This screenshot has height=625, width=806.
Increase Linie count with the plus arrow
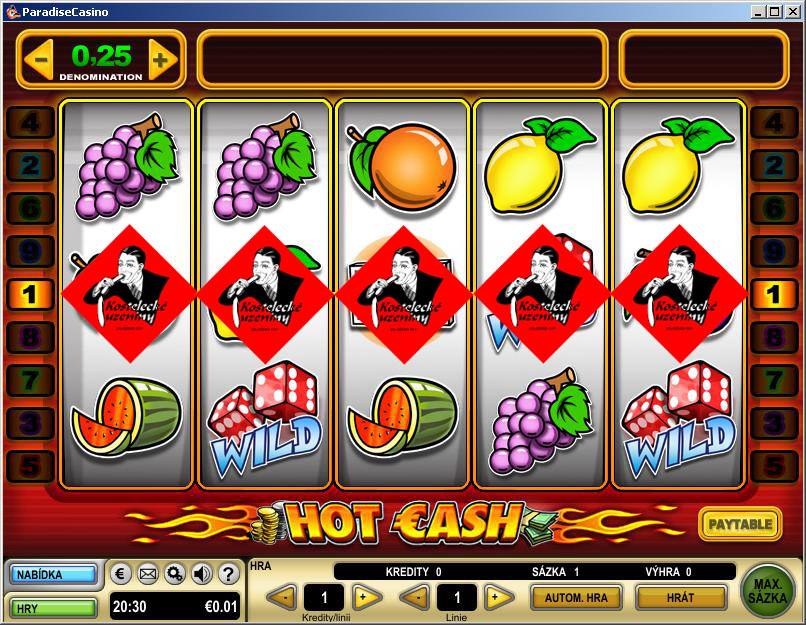click(x=499, y=598)
